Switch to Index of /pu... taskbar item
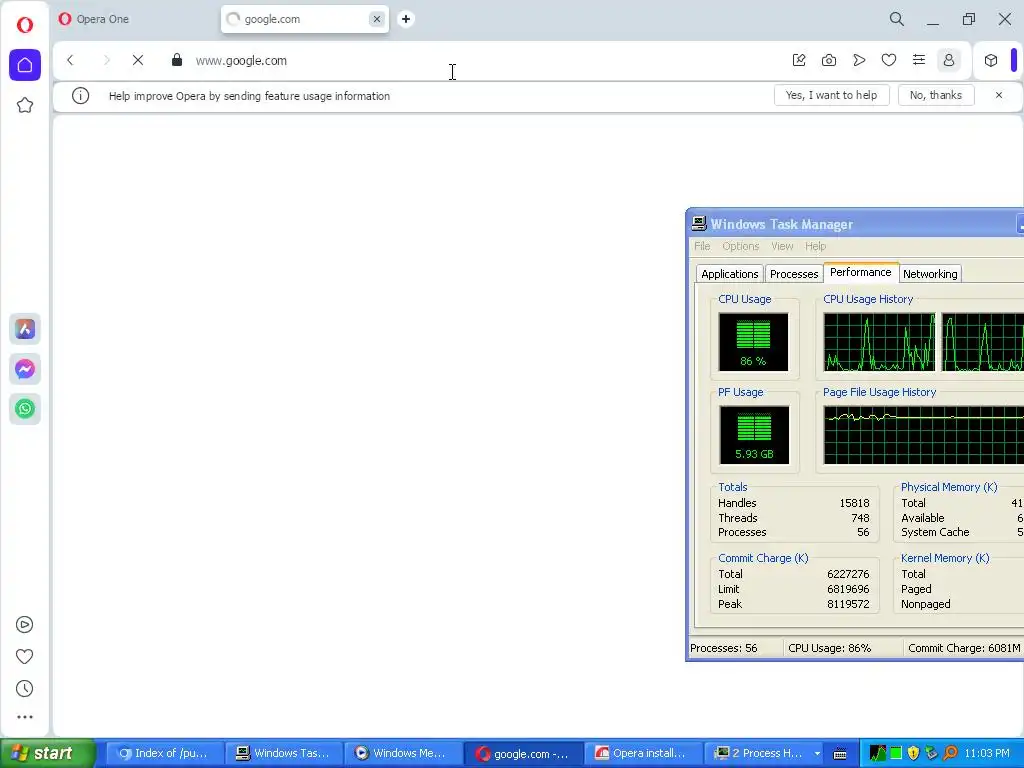The image size is (1024, 768). (x=165, y=753)
